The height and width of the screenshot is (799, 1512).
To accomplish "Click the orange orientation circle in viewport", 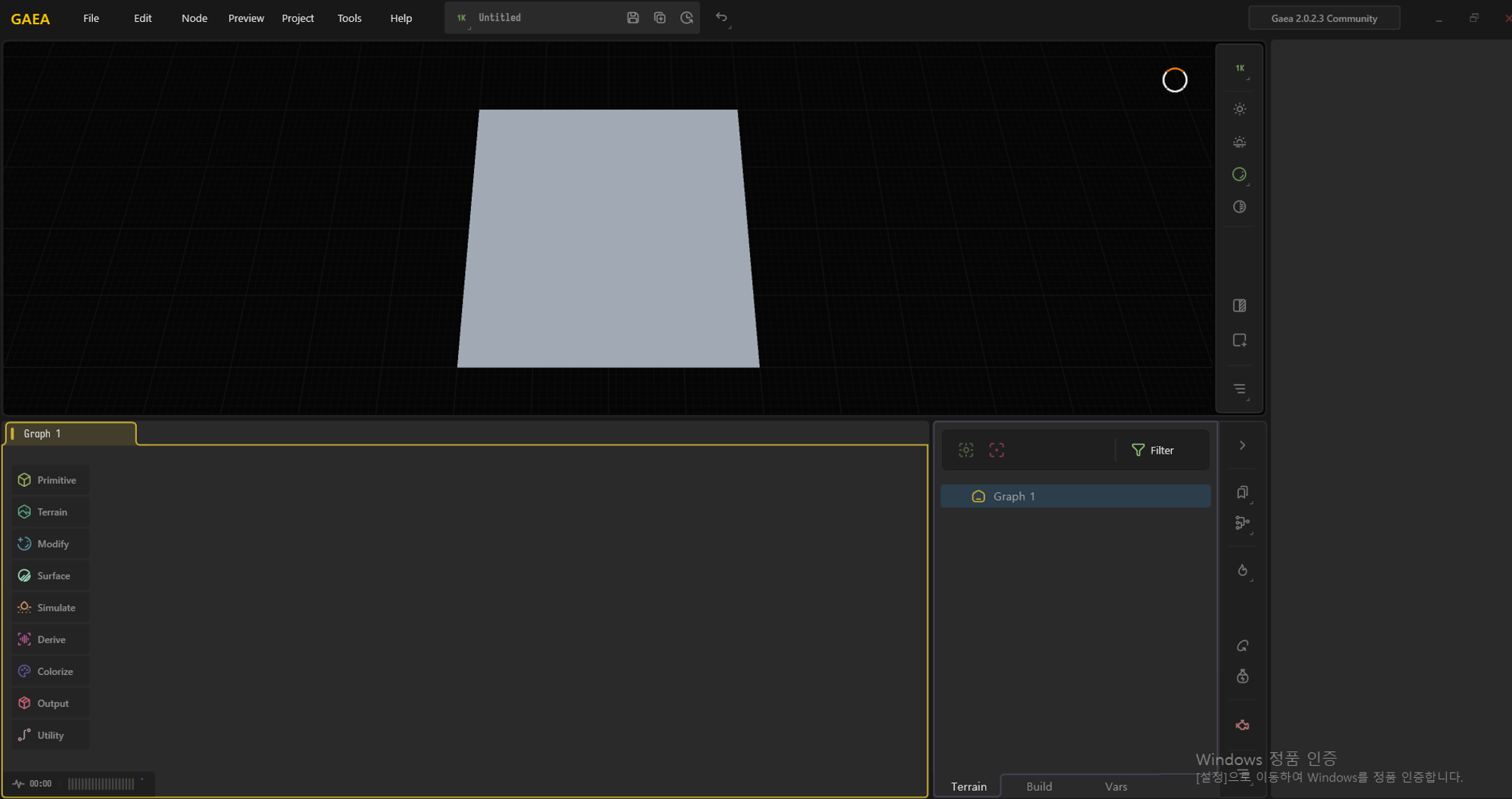I will (x=1175, y=80).
